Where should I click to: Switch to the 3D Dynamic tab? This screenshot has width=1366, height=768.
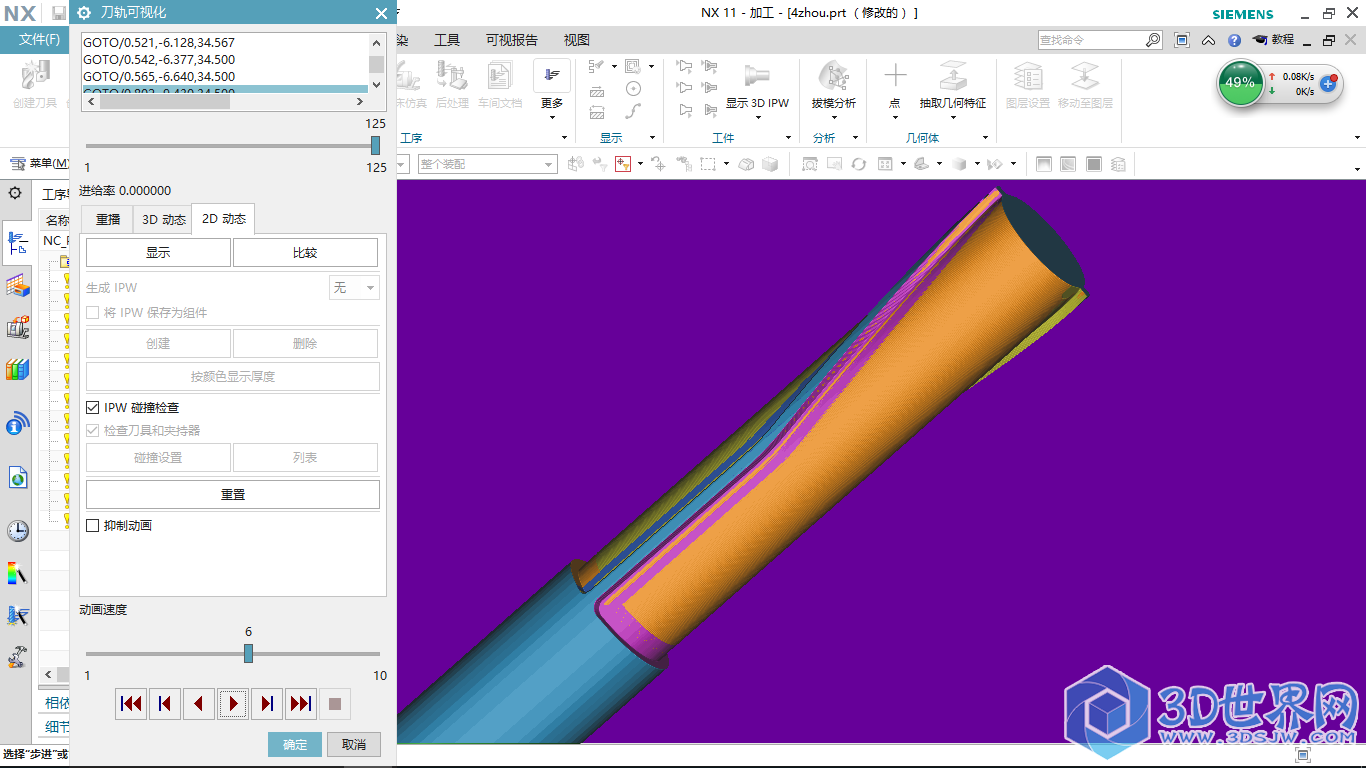(163, 219)
